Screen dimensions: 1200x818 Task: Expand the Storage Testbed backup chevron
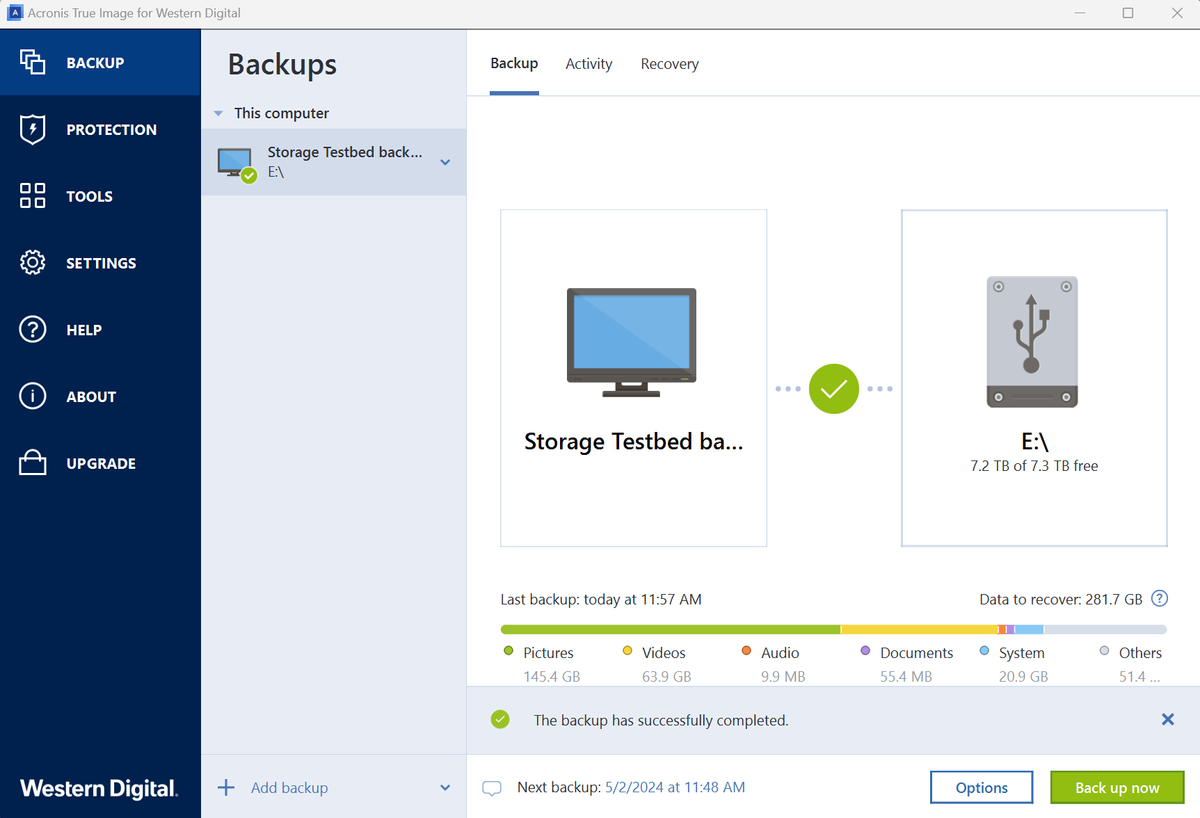pyautogui.click(x=445, y=161)
